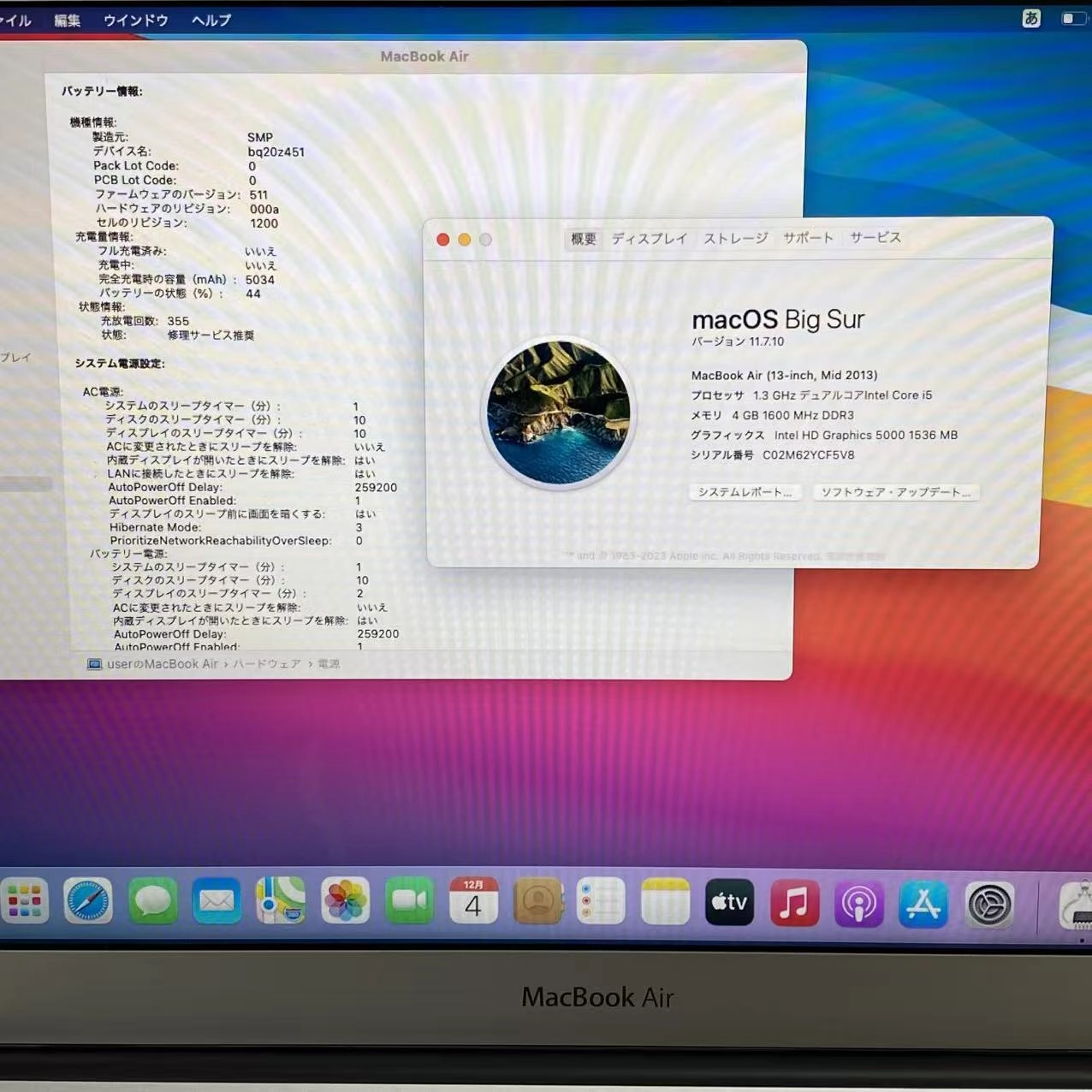Open the 編集 menu in the menu bar
This screenshot has width=1092, height=1092.
point(67,20)
